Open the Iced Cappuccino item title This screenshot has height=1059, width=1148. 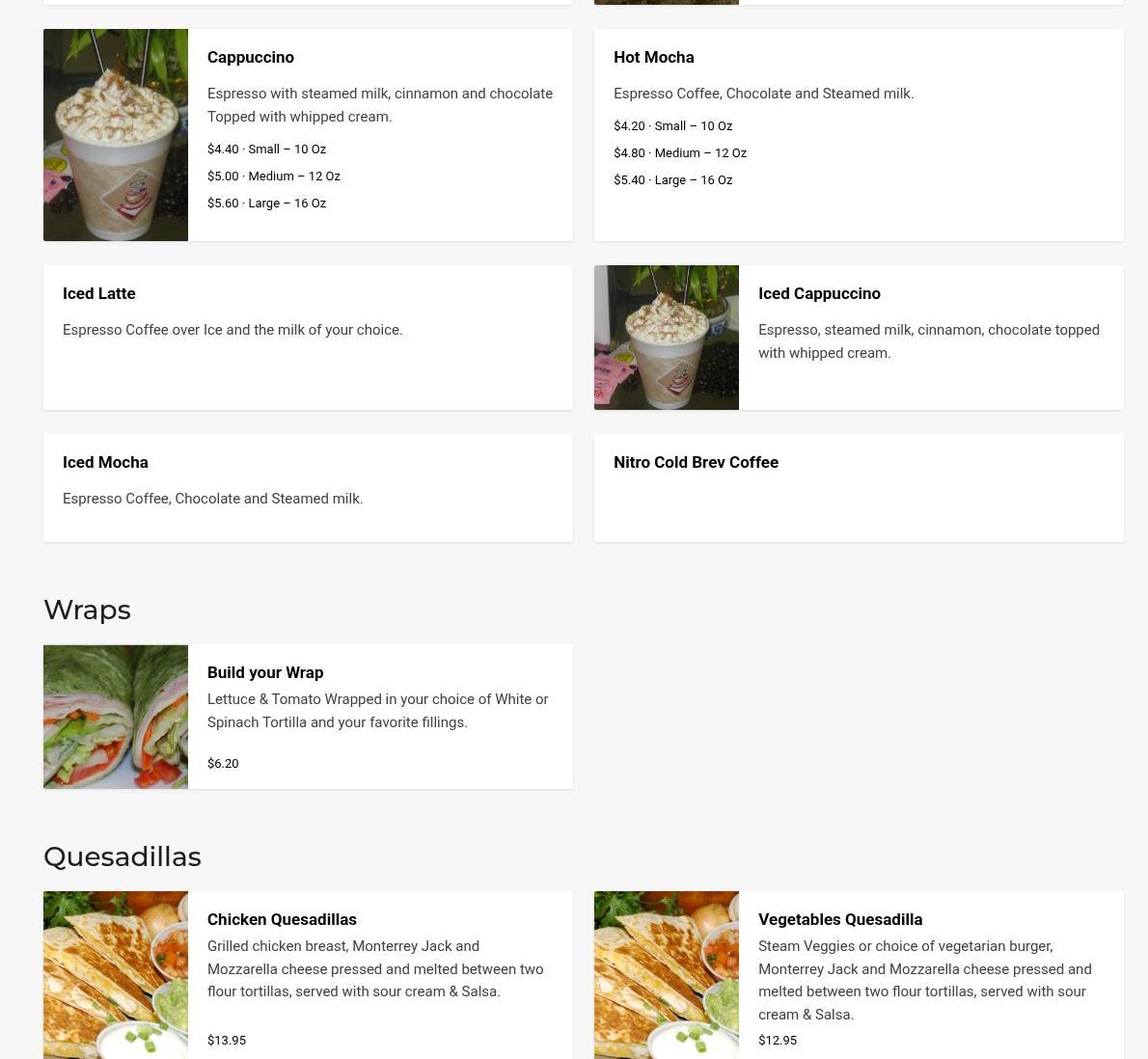(x=819, y=293)
